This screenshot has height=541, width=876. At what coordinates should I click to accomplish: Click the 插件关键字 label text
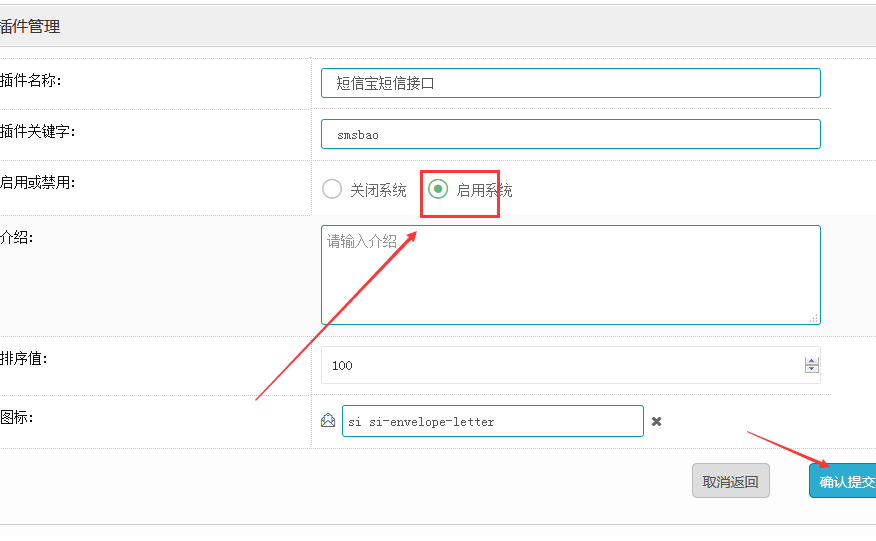pos(37,131)
